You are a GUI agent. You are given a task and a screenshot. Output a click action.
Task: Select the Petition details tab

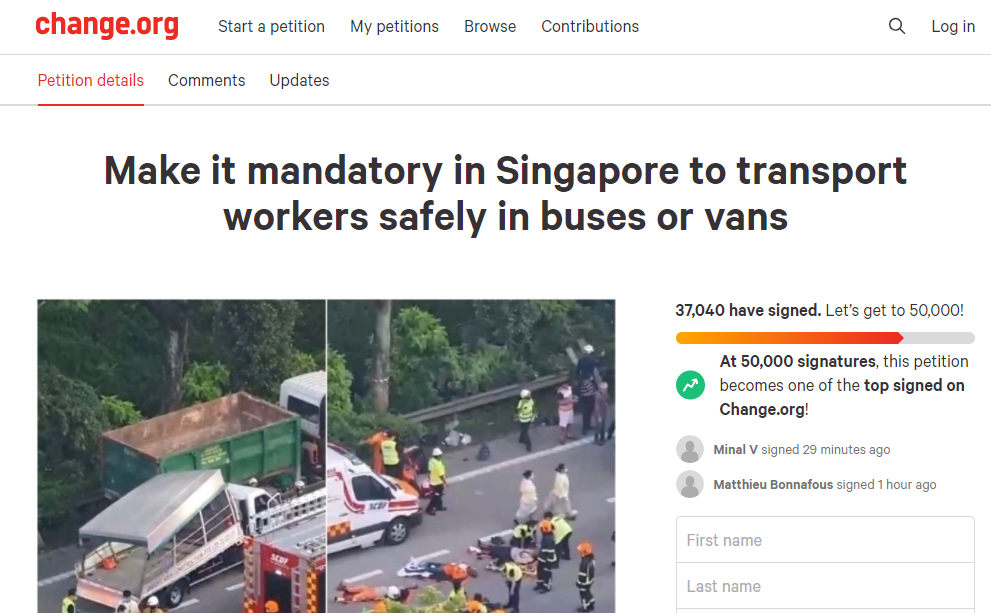[x=91, y=81]
